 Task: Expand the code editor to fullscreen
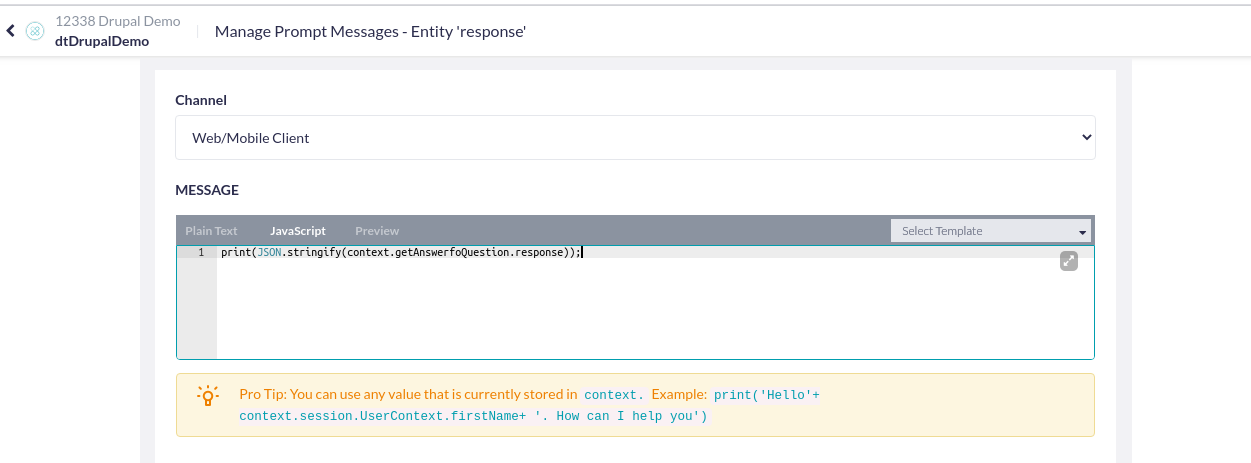(x=1068, y=261)
